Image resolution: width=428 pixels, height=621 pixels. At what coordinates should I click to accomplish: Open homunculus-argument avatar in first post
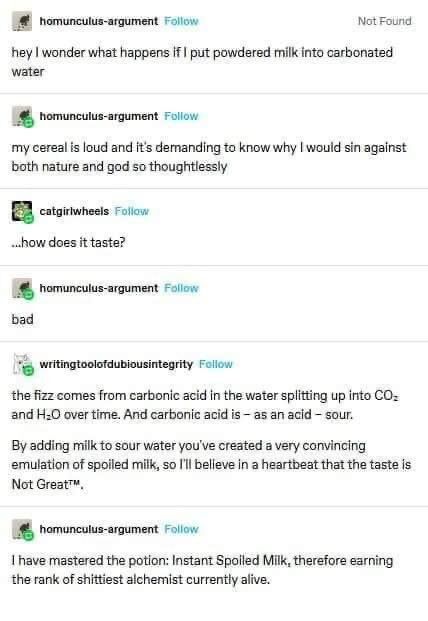[x=22, y=21]
